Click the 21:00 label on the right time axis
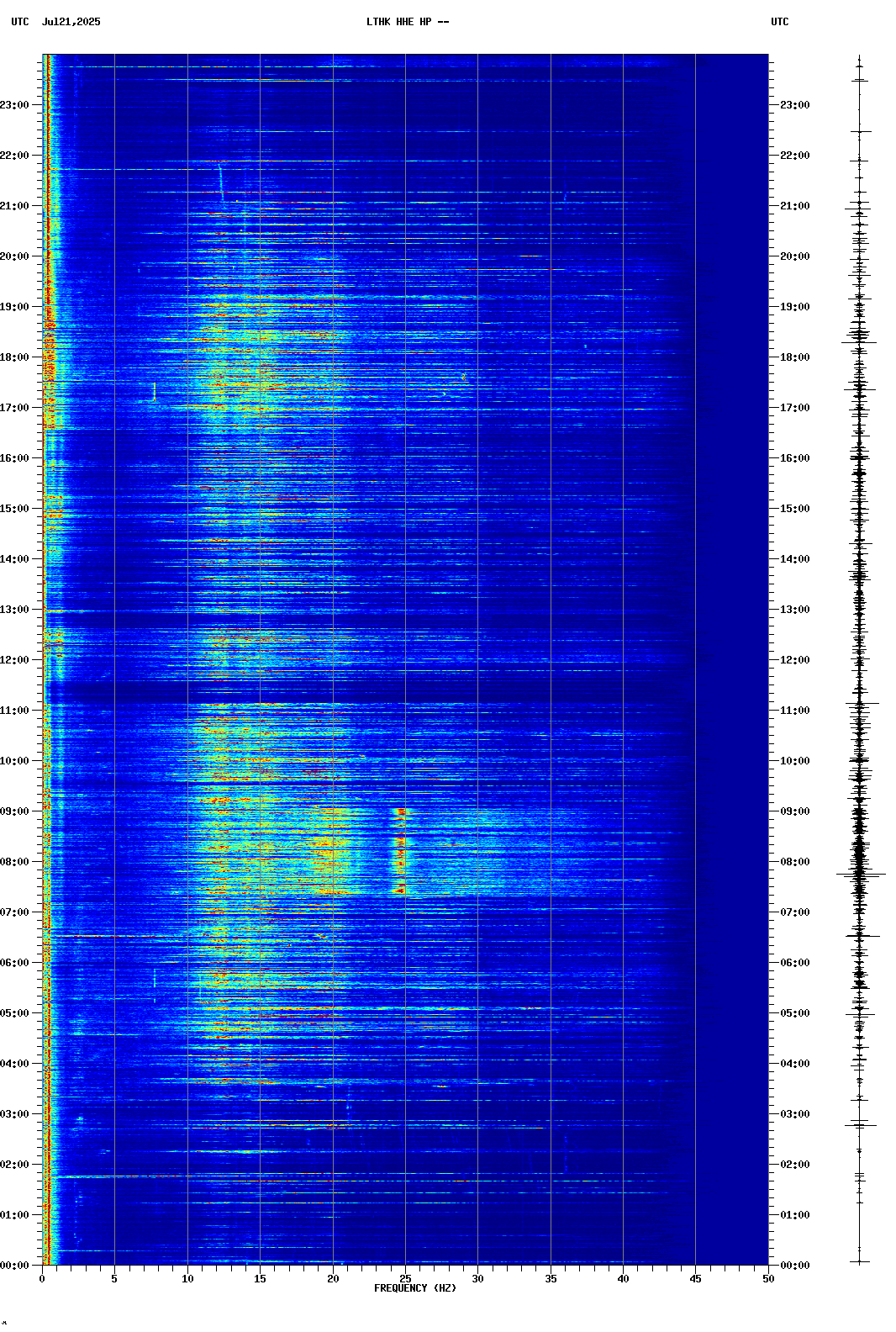This screenshot has width=896, height=1332. [x=795, y=206]
